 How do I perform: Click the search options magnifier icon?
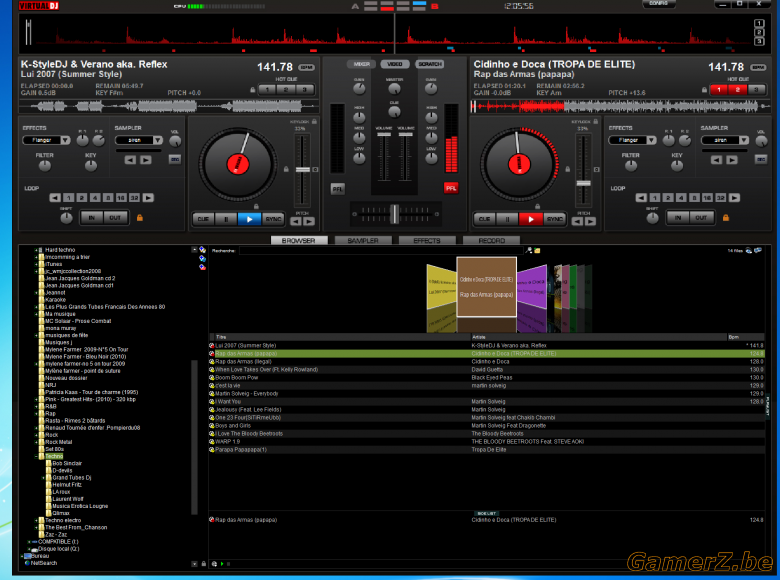pos(529,251)
